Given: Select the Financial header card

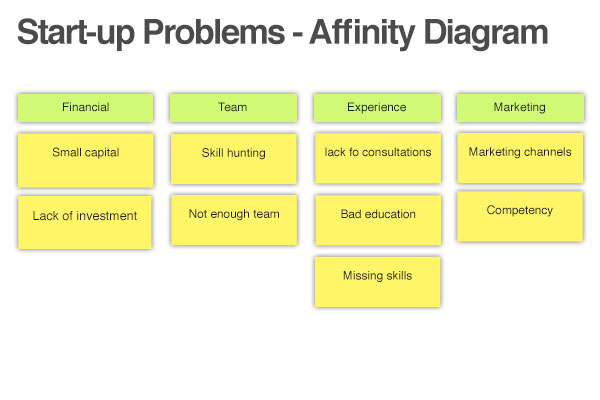Looking at the screenshot, I should point(85,108).
